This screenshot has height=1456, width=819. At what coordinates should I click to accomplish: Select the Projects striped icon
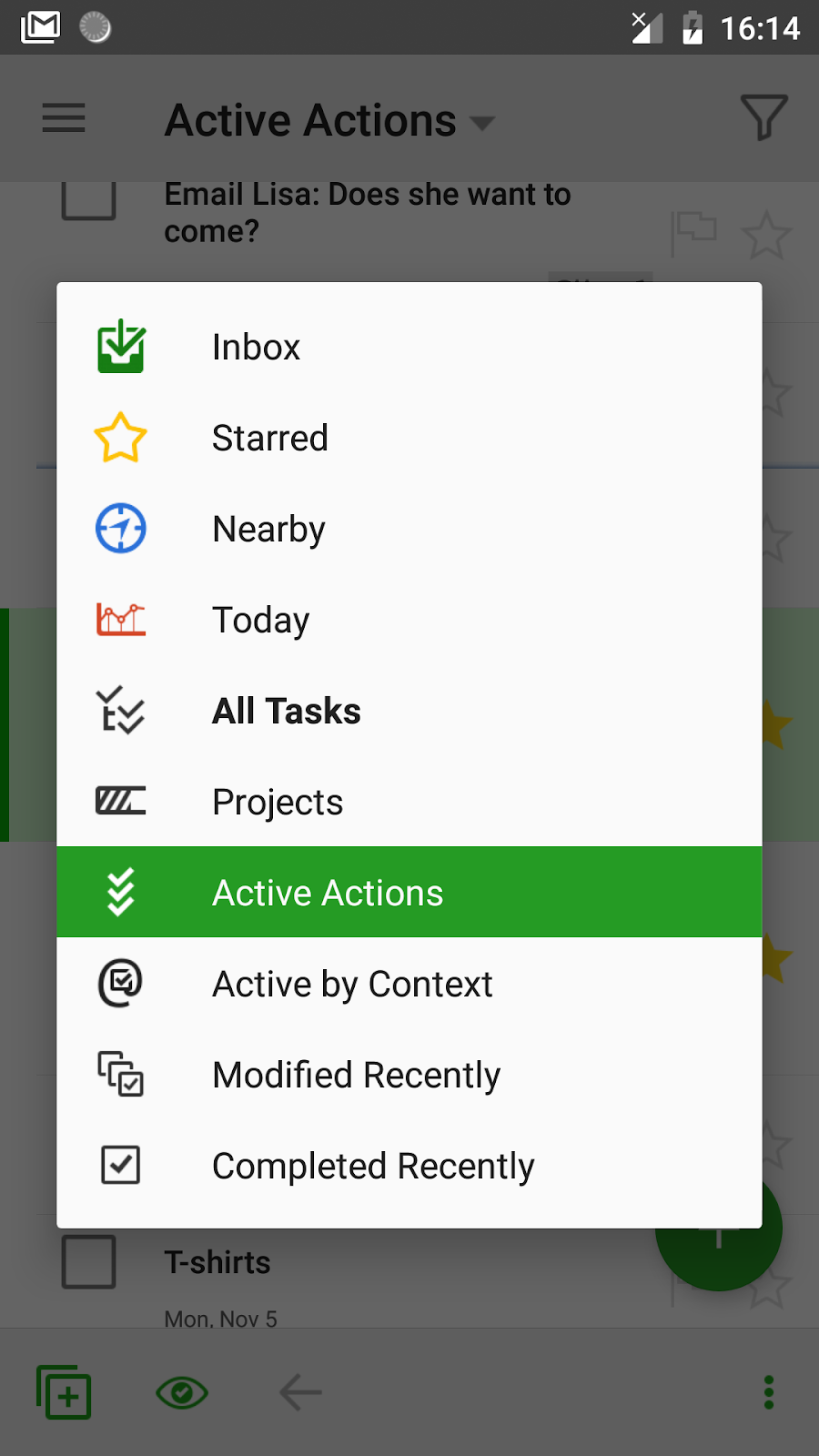click(x=121, y=801)
